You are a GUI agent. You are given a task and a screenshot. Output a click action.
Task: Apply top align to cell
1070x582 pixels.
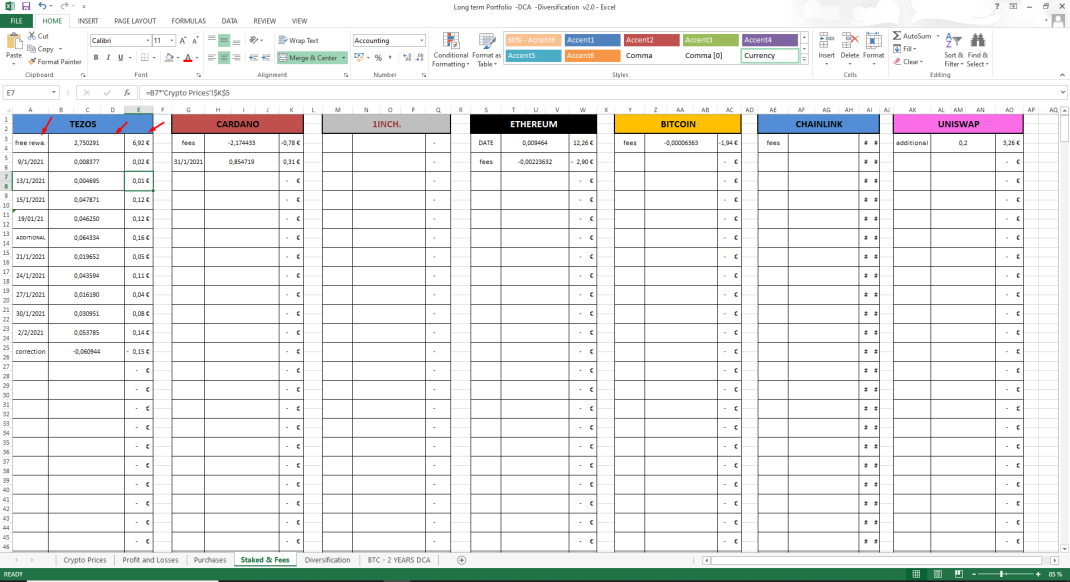pyautogui.click(x=212, y=40)
